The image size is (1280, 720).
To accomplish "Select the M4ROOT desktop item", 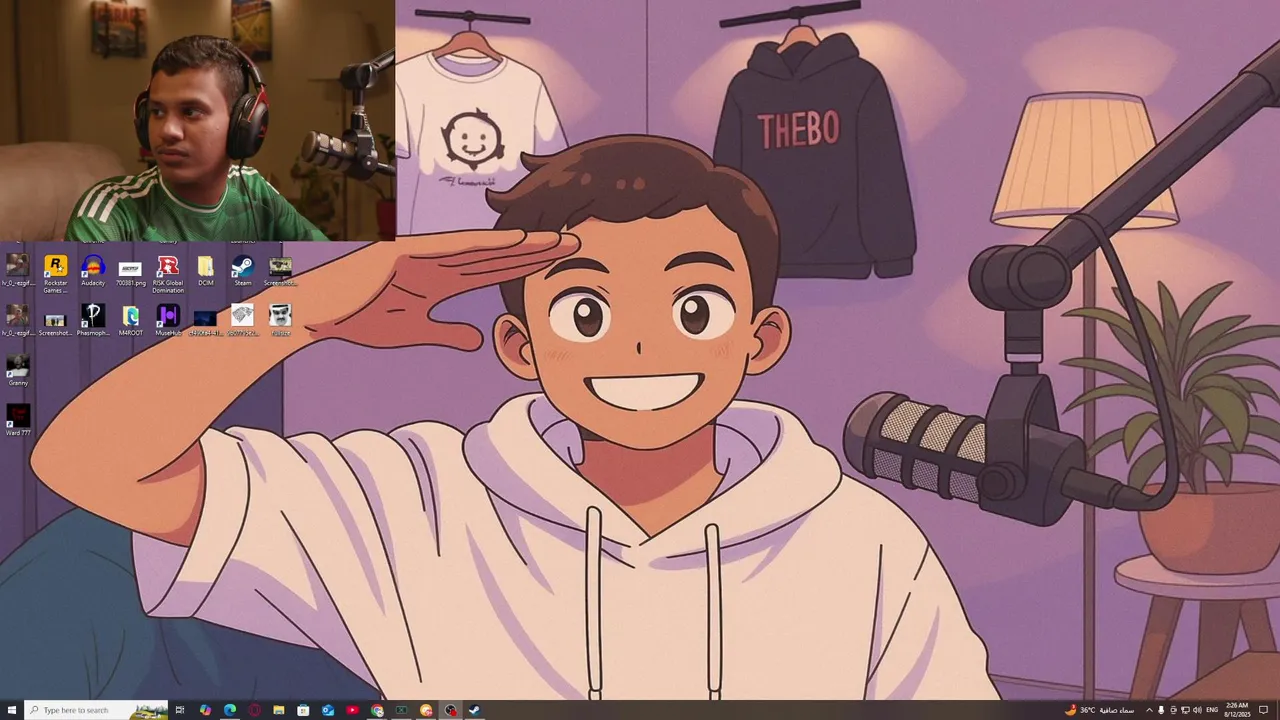I will pyautogui.click(x=130, y=320).
